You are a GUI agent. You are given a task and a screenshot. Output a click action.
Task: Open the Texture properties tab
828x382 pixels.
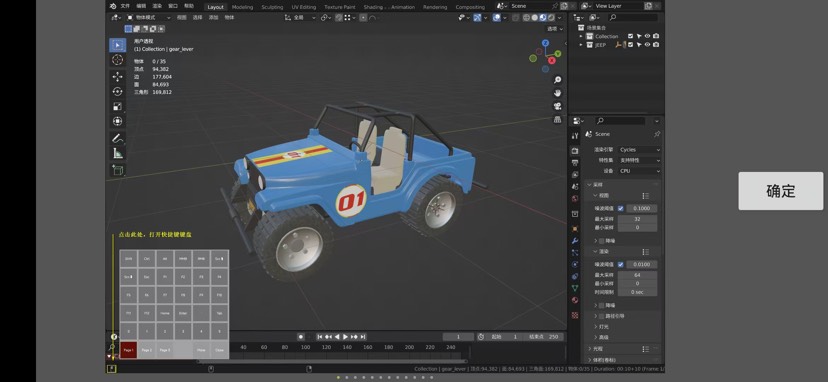coord(575,315)
